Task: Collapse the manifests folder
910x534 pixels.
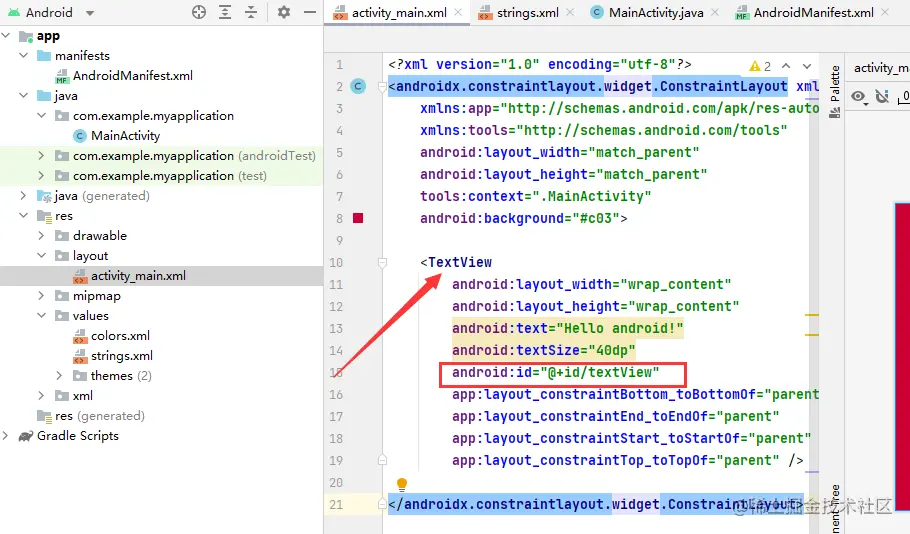Action: point(23,56)
